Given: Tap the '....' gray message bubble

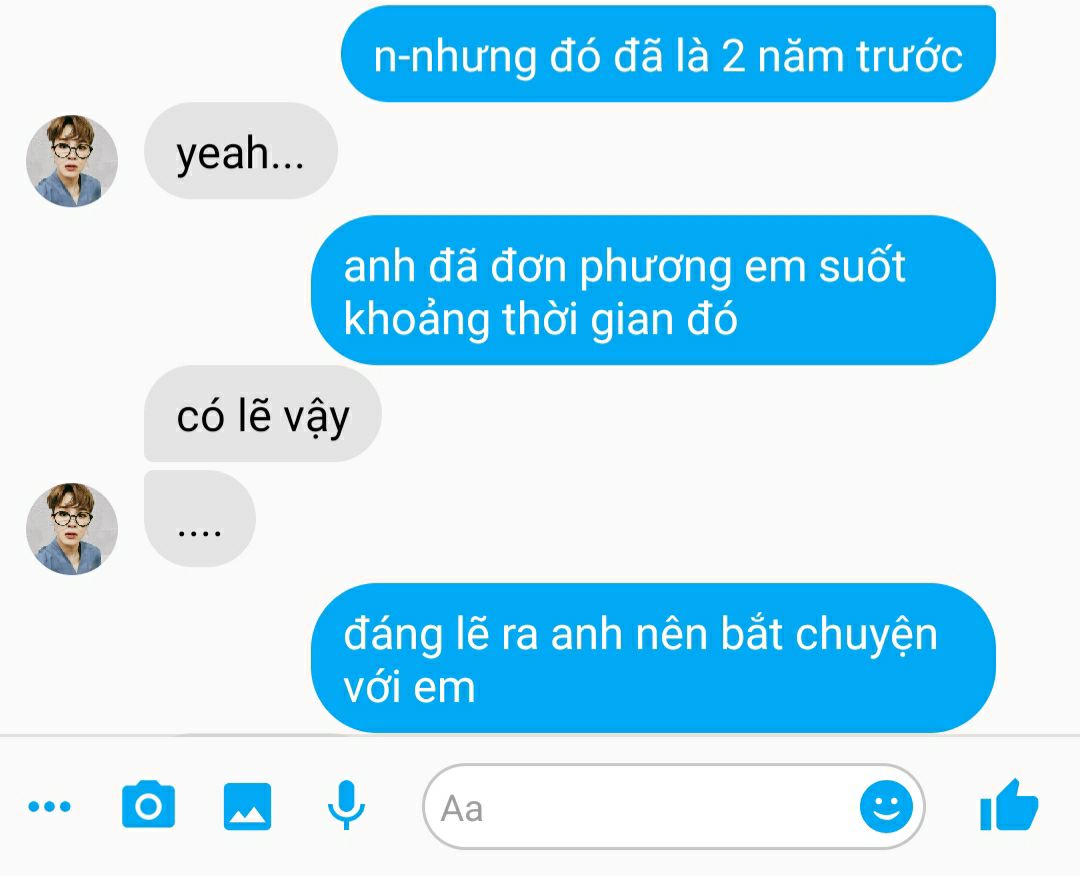Looking at the screenshot, I should coord(200,519).
